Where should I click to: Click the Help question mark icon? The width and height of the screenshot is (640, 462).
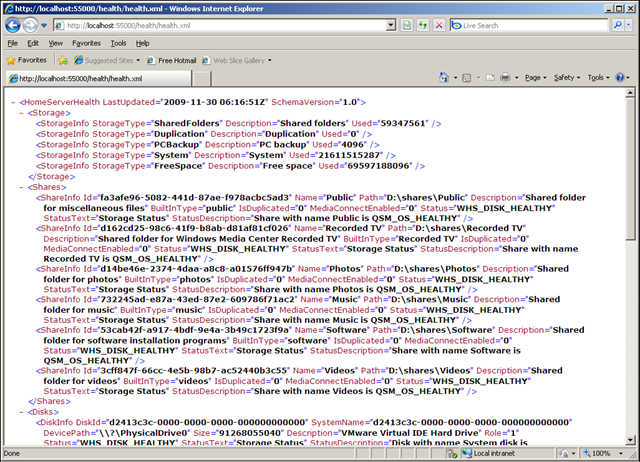[x=620, y=78]
